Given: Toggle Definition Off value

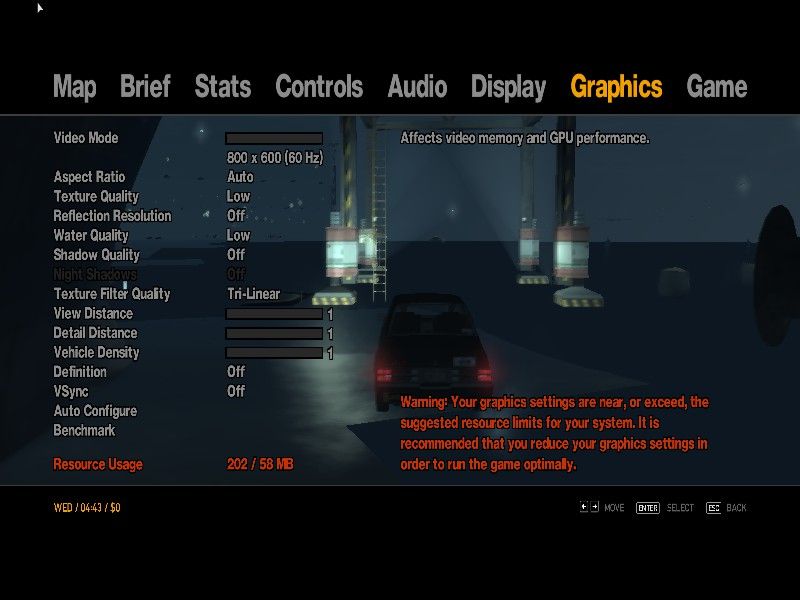Looking at the screenshot, I should pyautogui.click(x=236, y=372).
